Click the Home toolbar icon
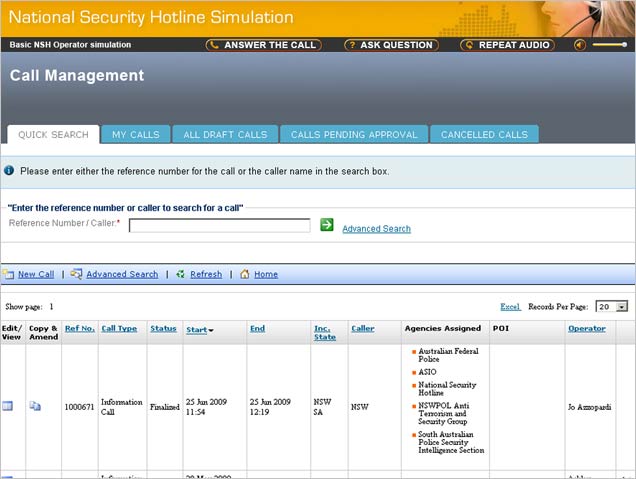636x479 pixels. coord(244,274)
